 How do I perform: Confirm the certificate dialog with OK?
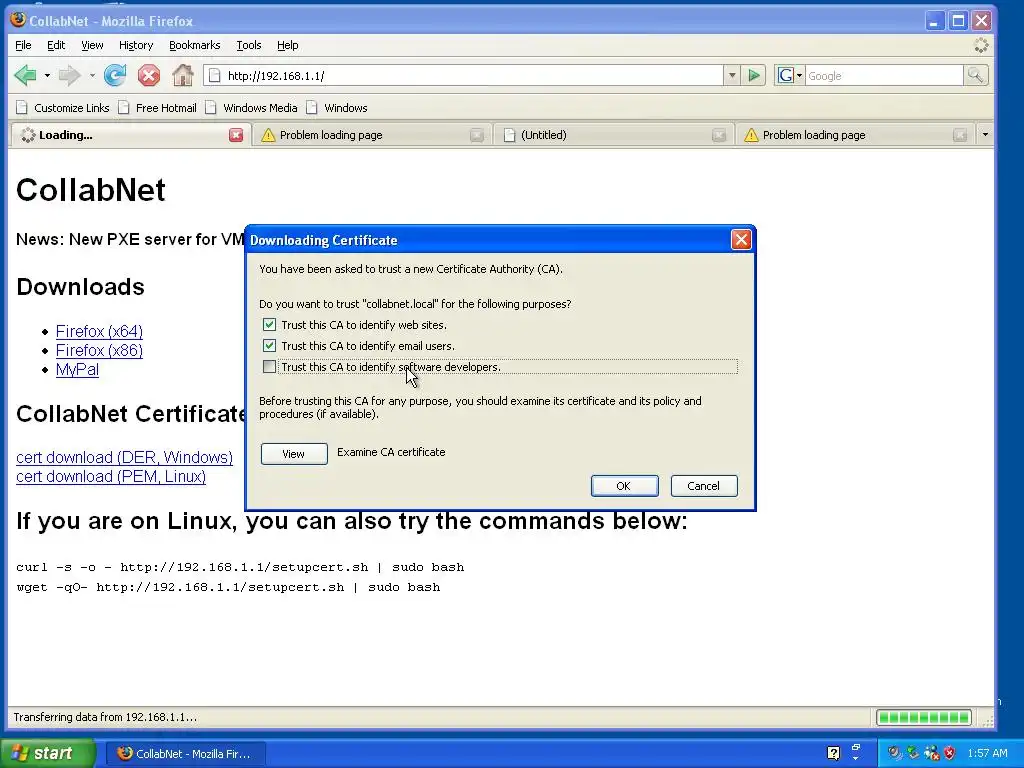point(624,486)
